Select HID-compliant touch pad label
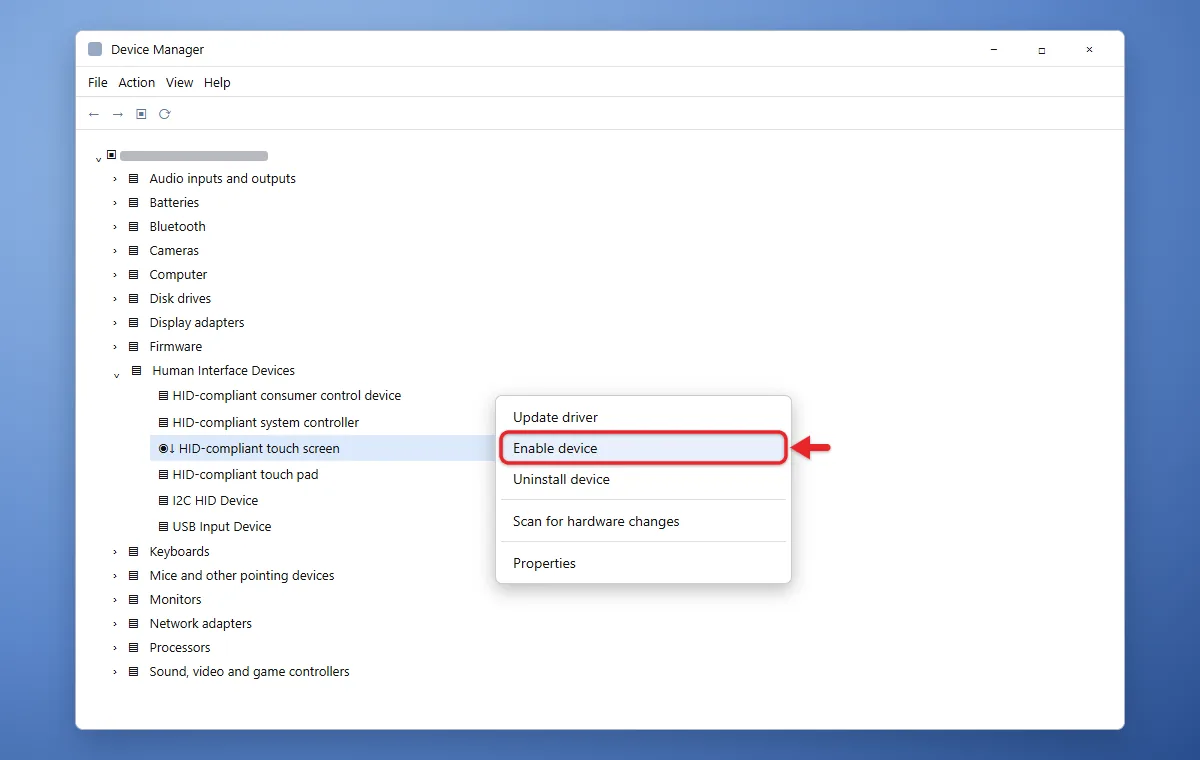 [x=246, y=475]
